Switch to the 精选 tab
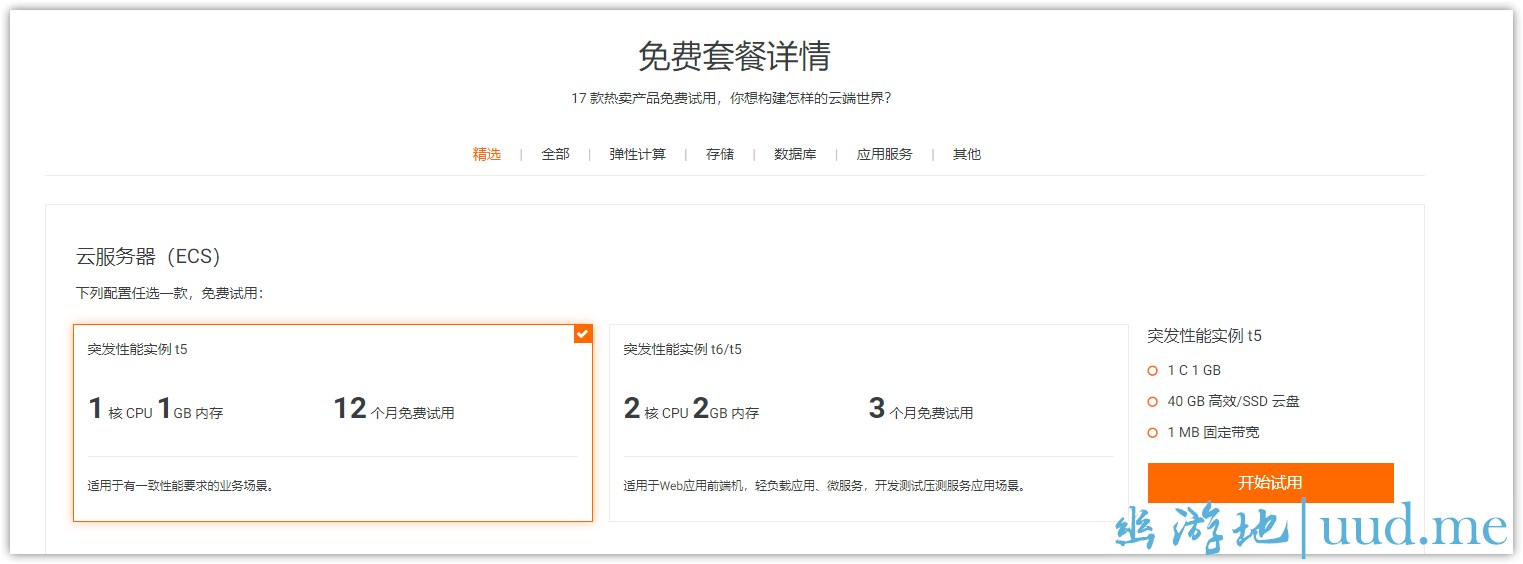Image resolution: width=1523 pixels, height=564 pixels. [487, 154]
